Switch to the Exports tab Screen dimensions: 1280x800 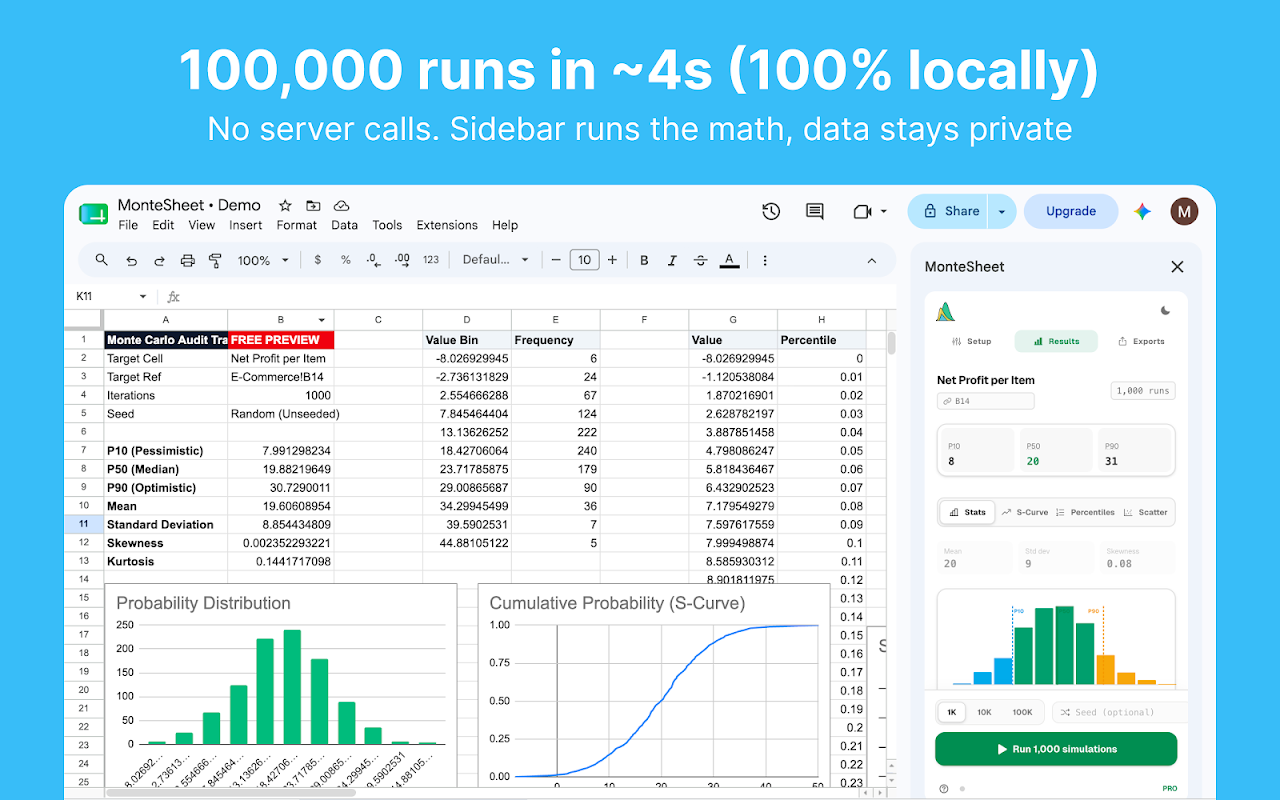coord(1141,341)
